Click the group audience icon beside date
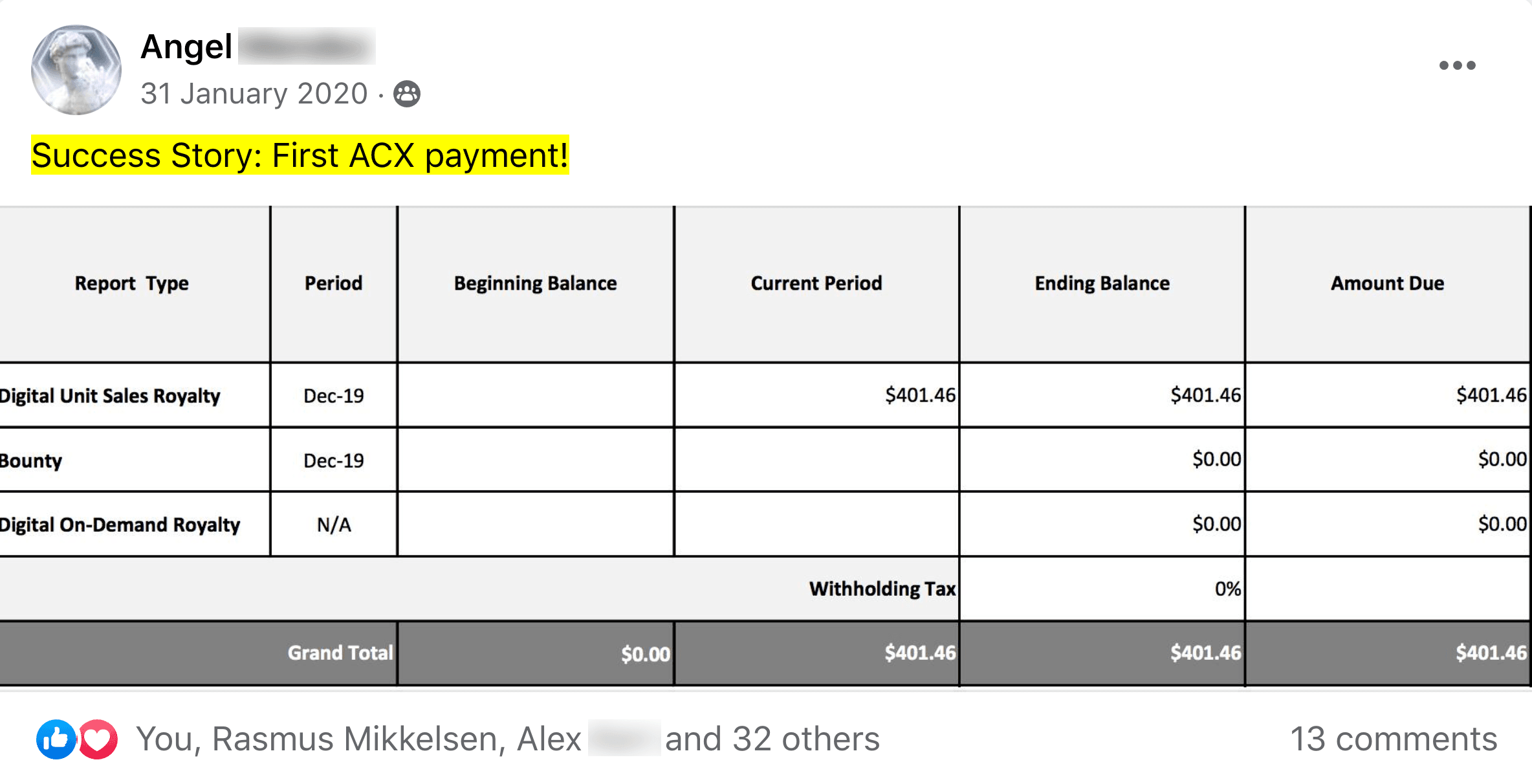 (x=407, y=94)
